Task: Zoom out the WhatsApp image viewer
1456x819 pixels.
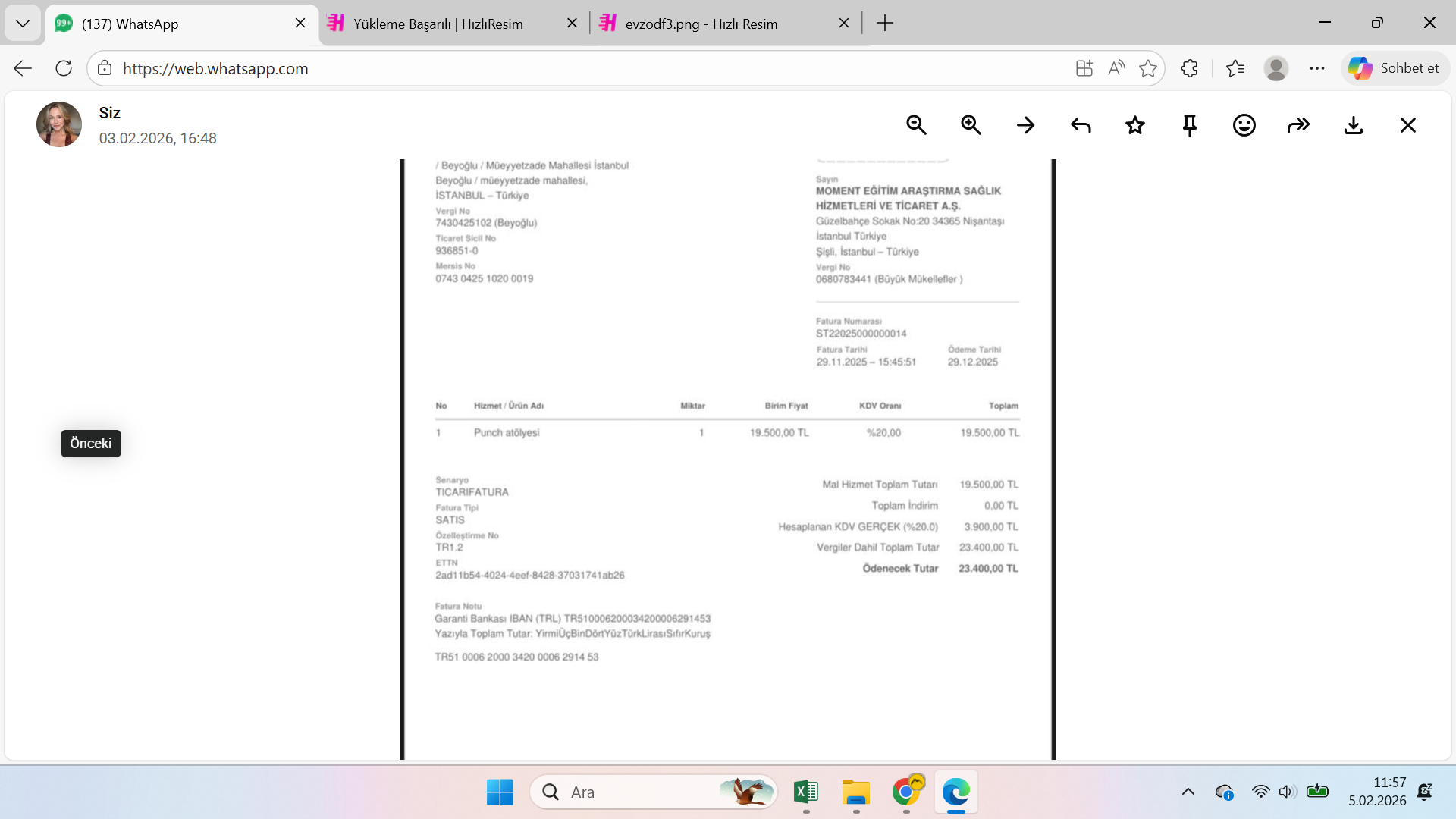Action: click(x=916, y=125)
